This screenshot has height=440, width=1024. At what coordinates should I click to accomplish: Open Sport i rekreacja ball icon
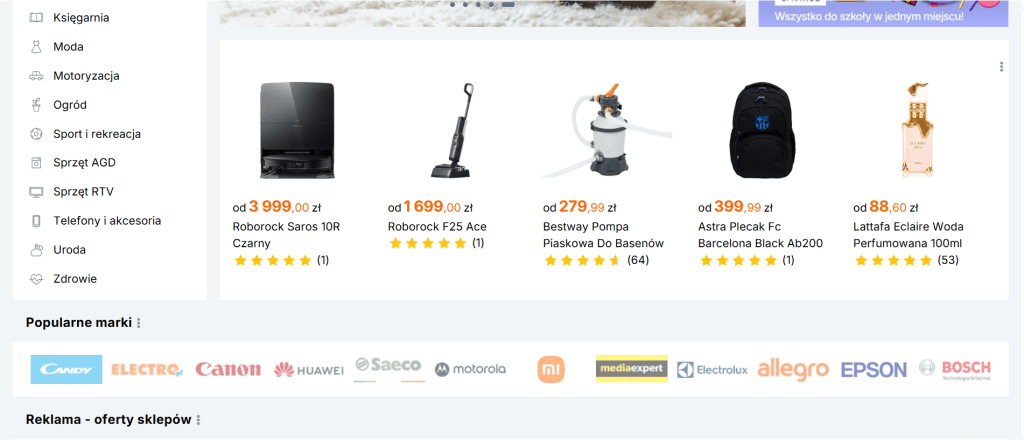click(x=36, y=134)
